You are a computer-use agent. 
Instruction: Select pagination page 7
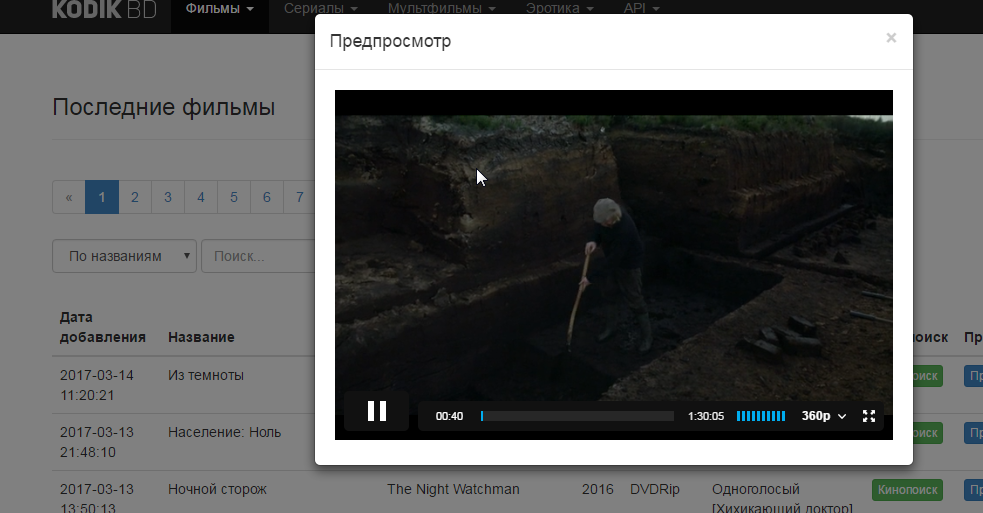pyautogui.click(x=300, y=198)
